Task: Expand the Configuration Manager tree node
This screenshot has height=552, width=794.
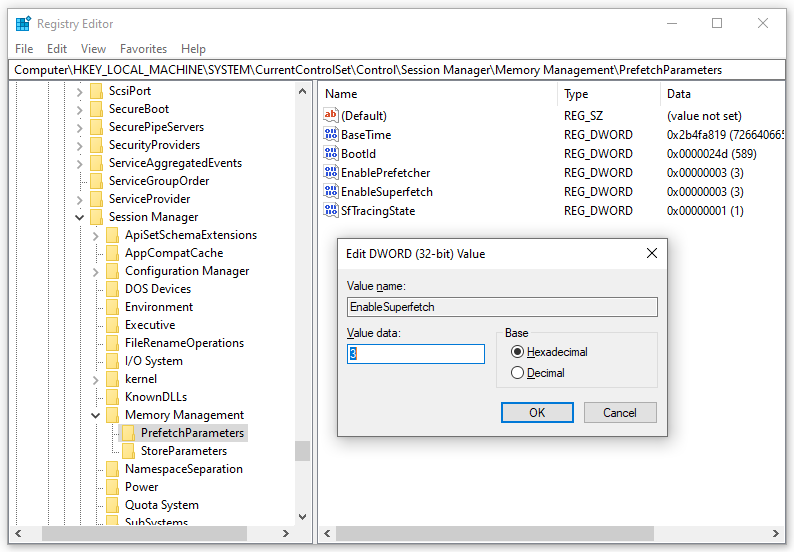Action: coord(96,271)
